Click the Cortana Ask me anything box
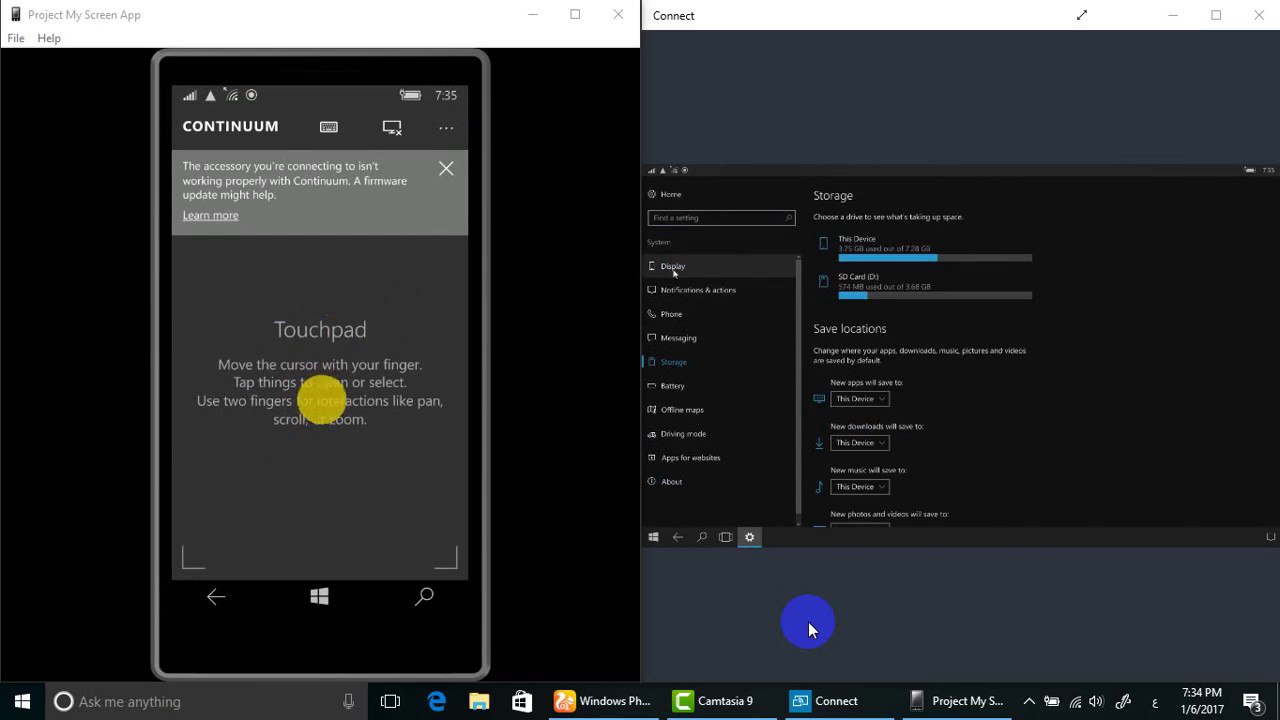The image size is (1280, 720). [x=205, y=701]
